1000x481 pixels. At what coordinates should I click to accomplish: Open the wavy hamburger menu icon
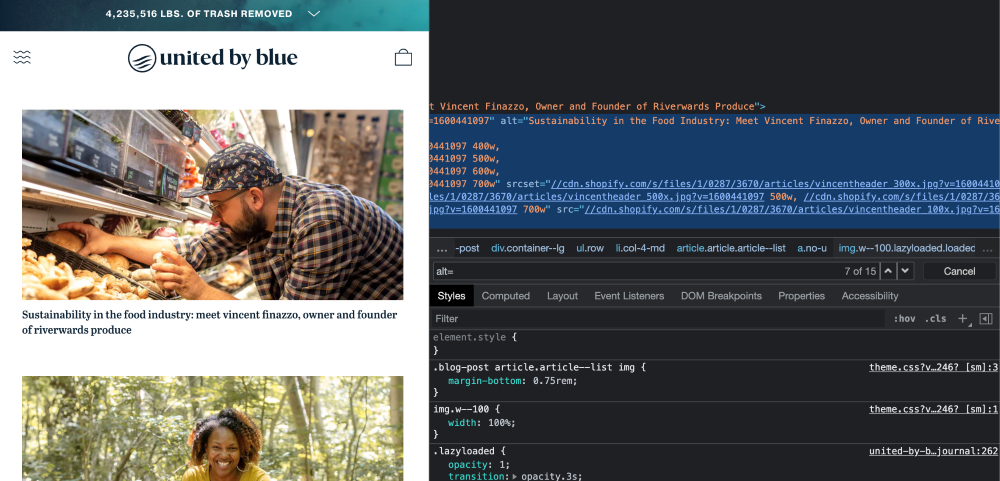[22, 57]
